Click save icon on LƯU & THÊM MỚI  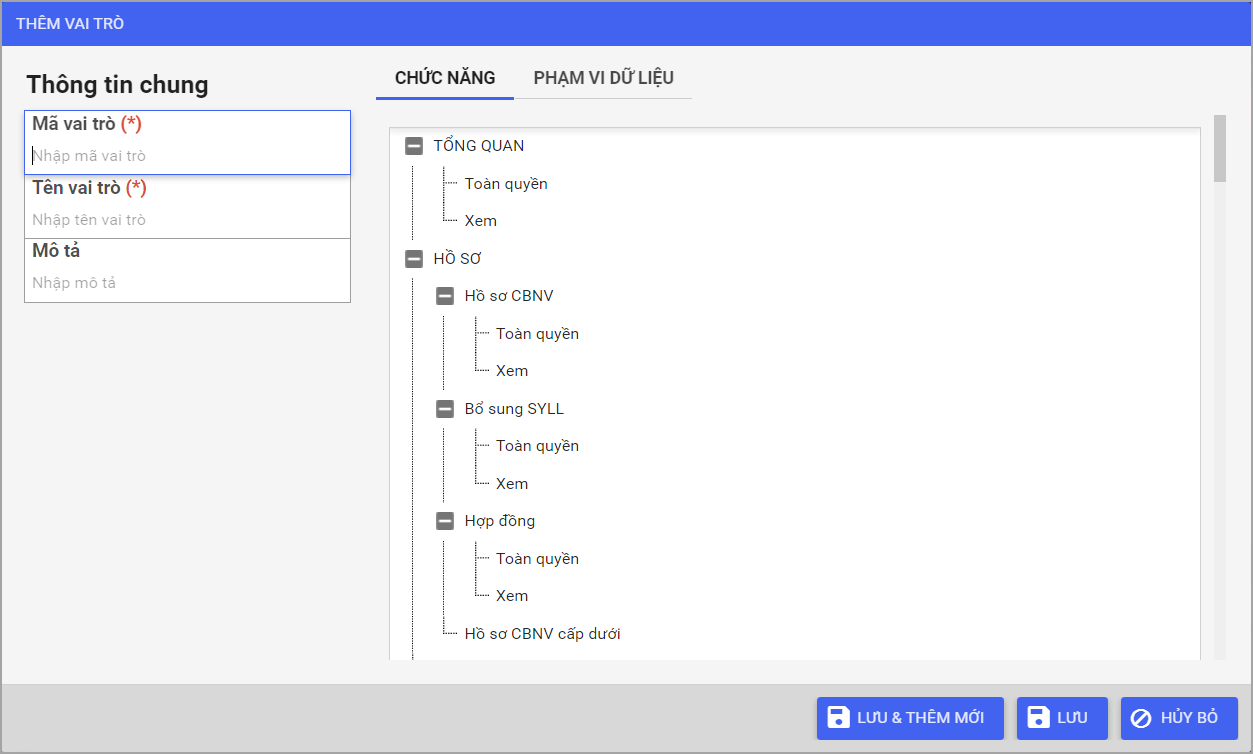point(839,718)
